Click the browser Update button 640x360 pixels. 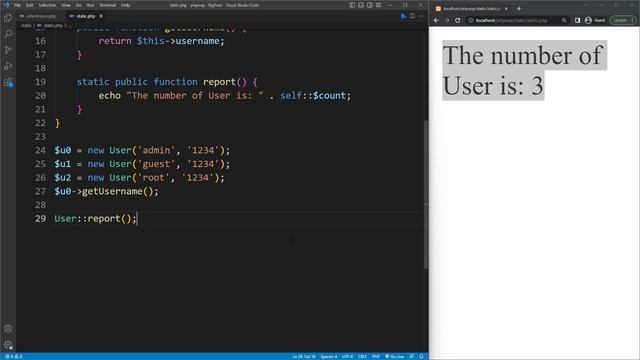pyautogui.click(x=622, y=20)
